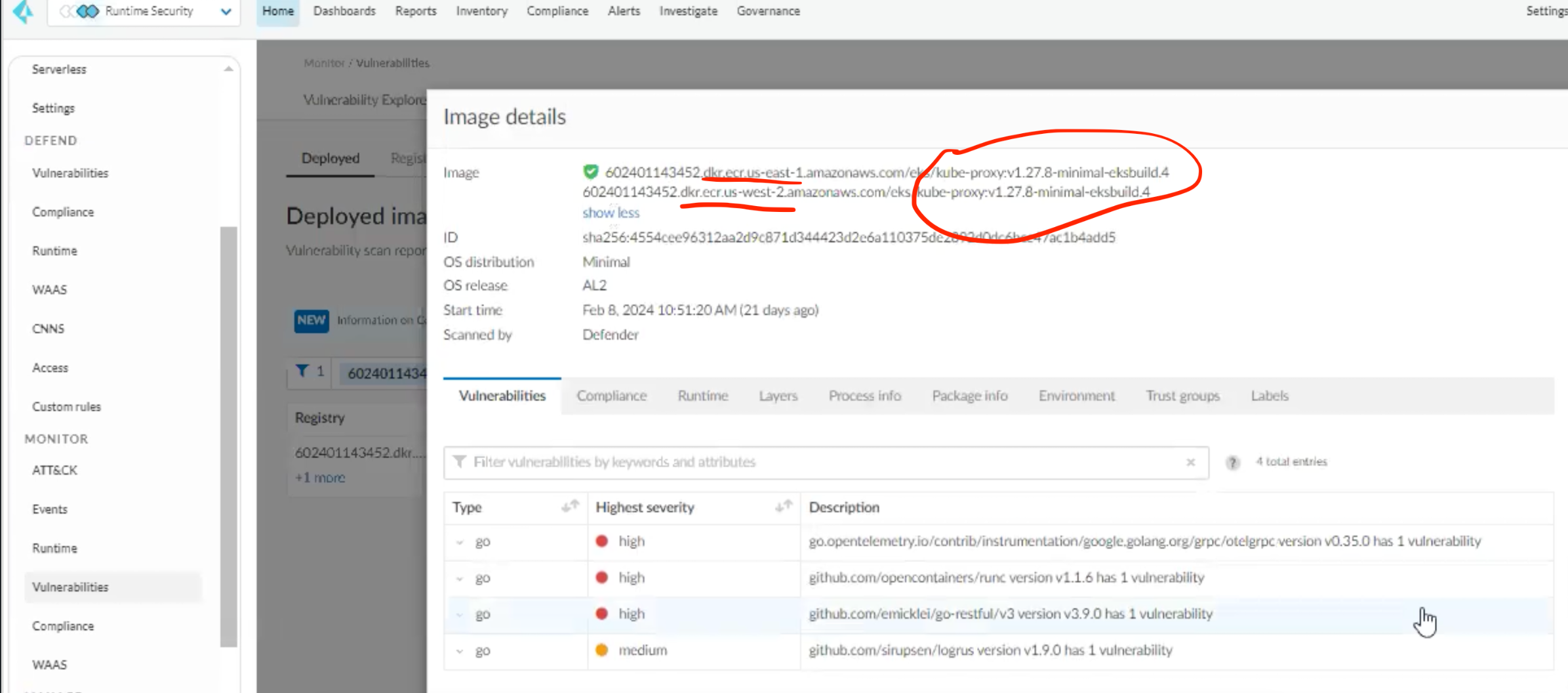Sort by Type column arrows
This screenshot has height=693, width=1568.
570,507
